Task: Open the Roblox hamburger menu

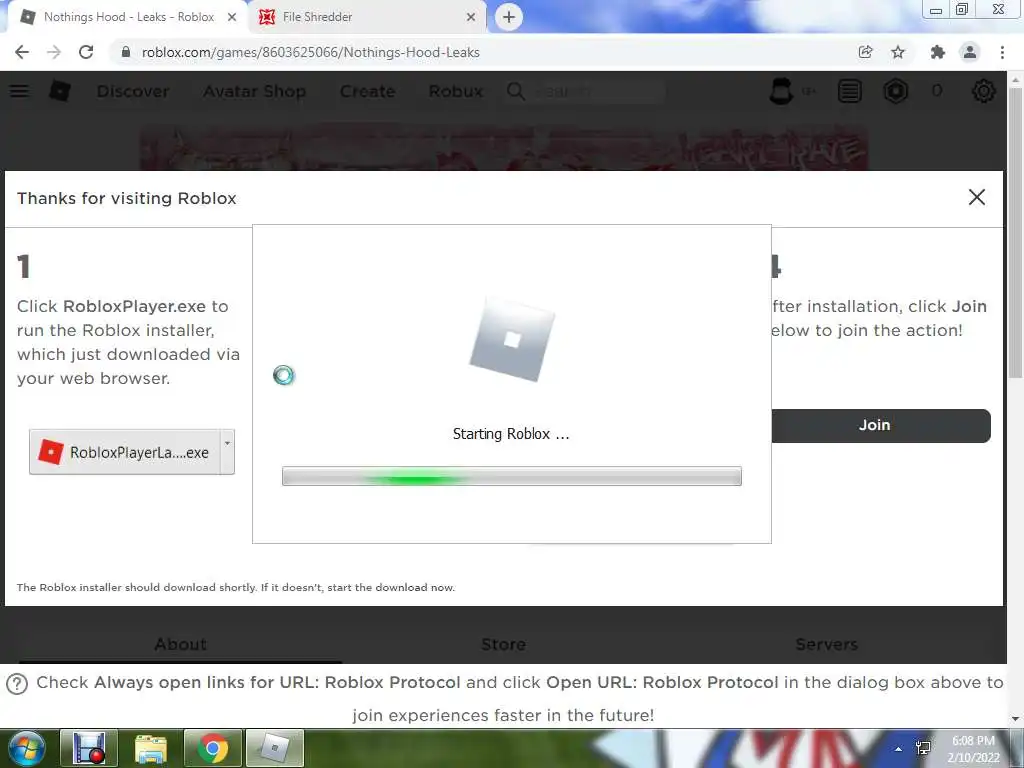Action: coord(20,91)
